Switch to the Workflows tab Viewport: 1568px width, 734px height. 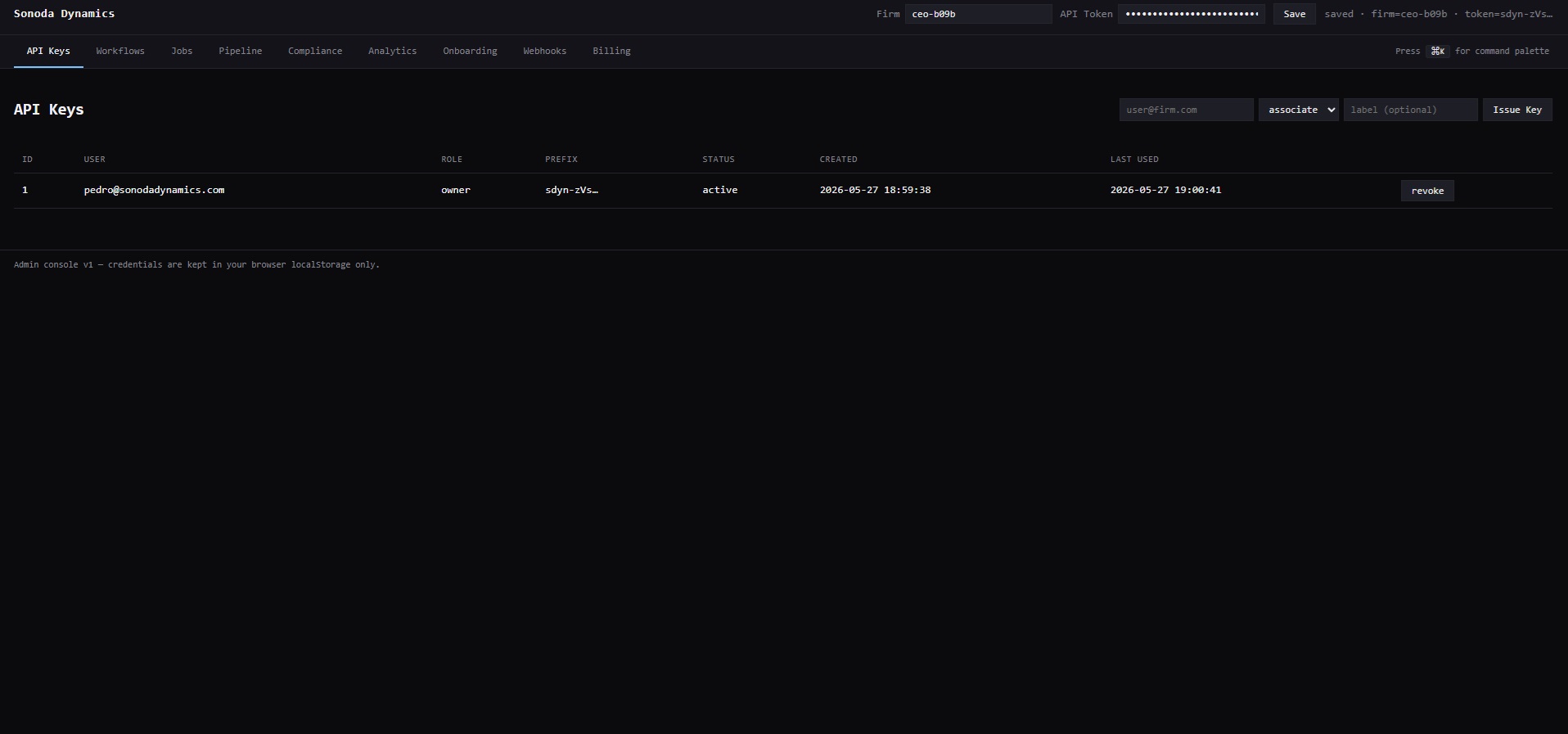tap(120, 51)
